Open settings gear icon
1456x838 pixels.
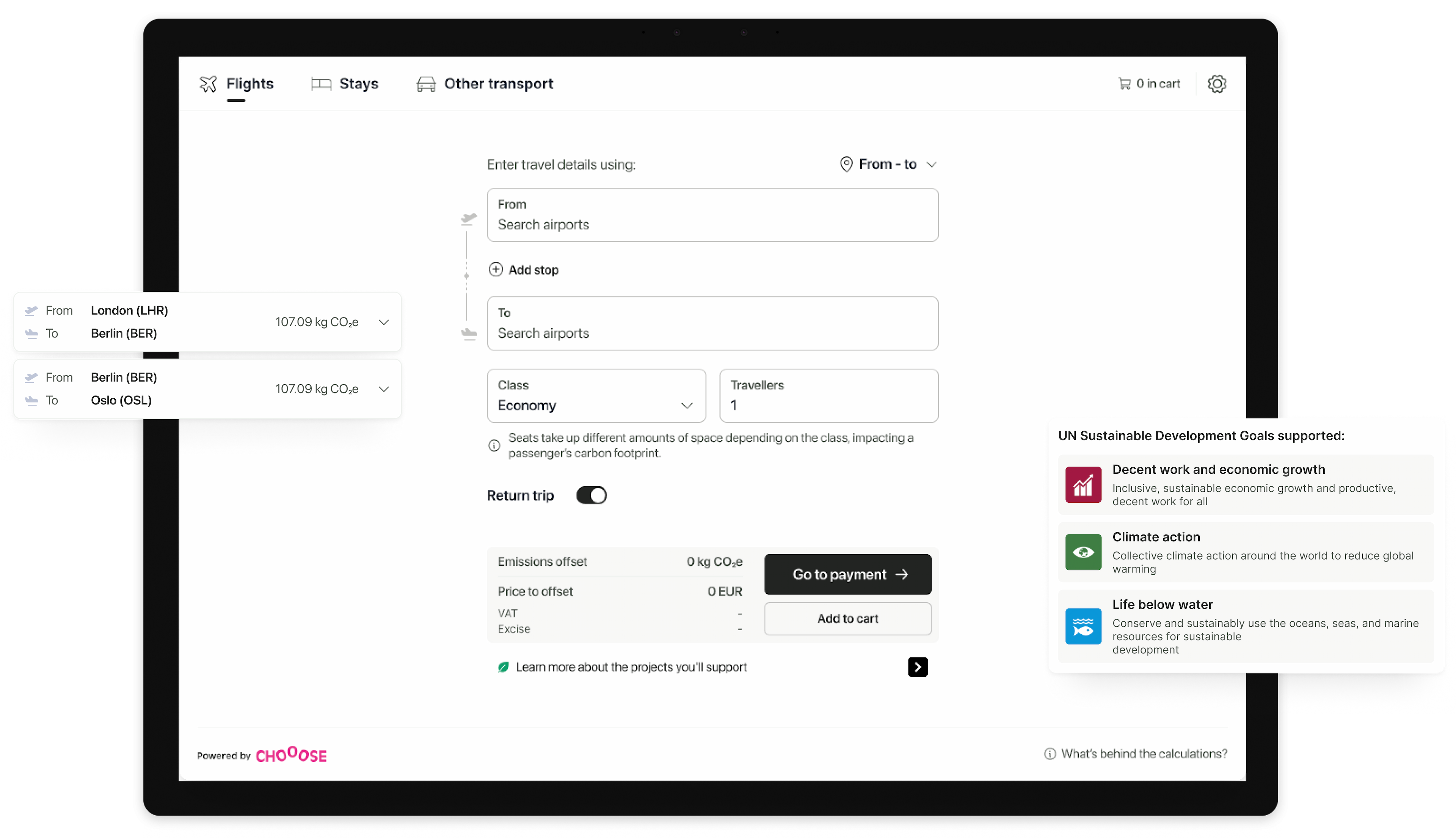point(1217,84)
